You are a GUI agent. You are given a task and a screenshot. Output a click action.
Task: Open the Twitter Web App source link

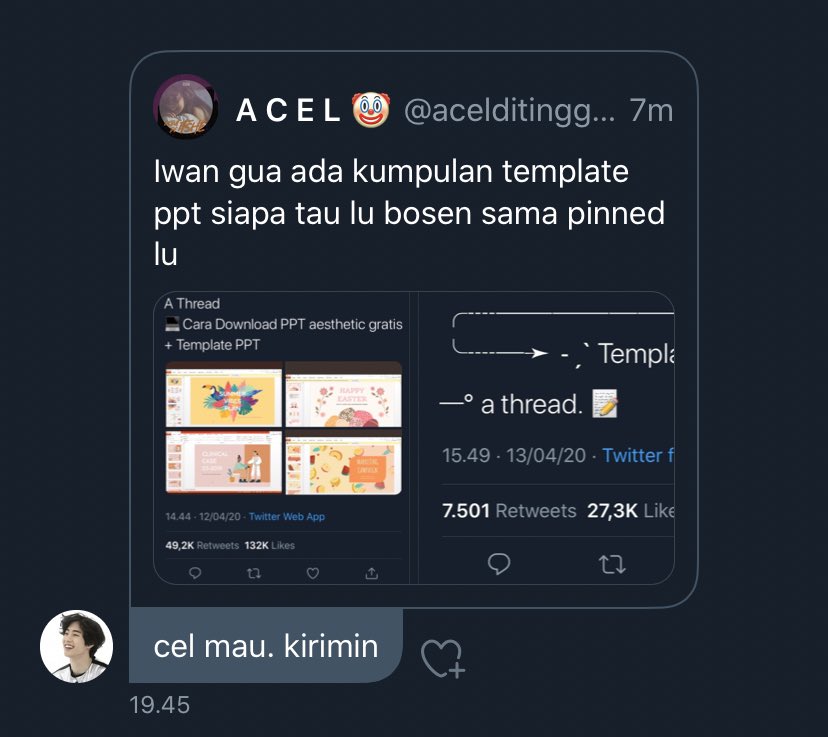(x=287, y=516)
